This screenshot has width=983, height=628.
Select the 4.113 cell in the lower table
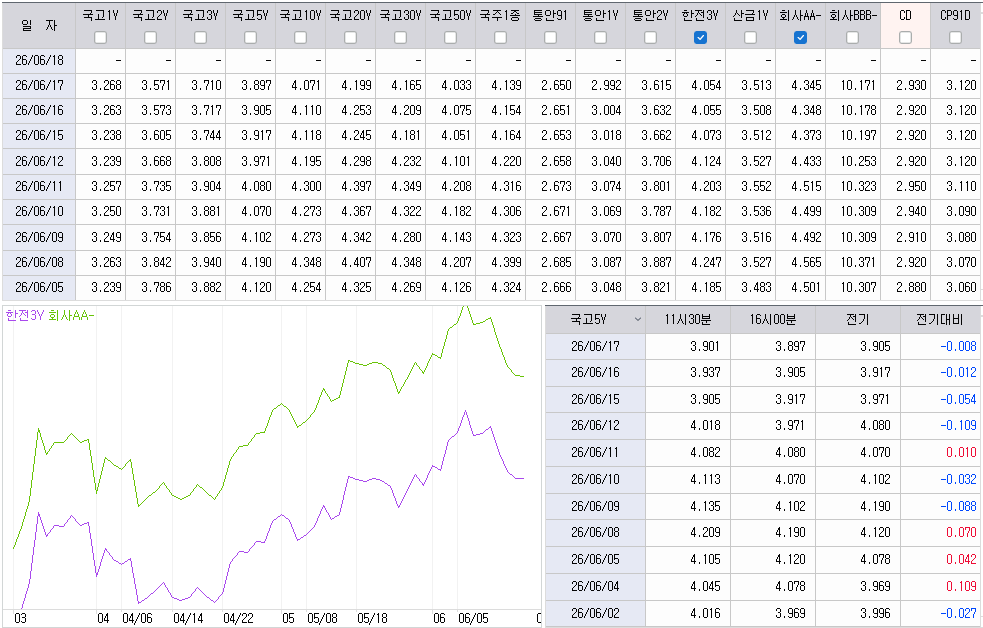[705, 479]
